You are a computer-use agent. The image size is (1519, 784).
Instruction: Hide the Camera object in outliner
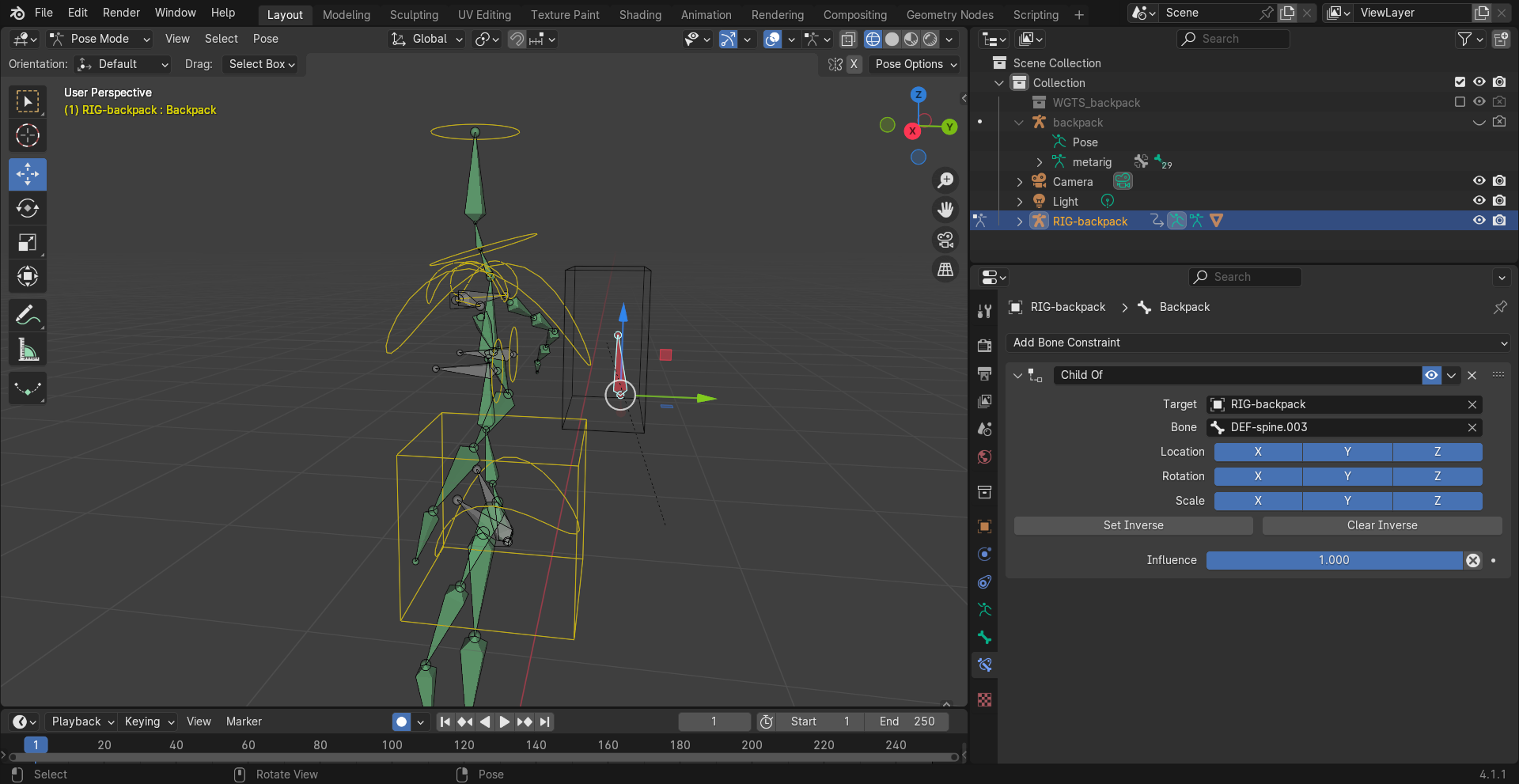tap(1479, 181)
